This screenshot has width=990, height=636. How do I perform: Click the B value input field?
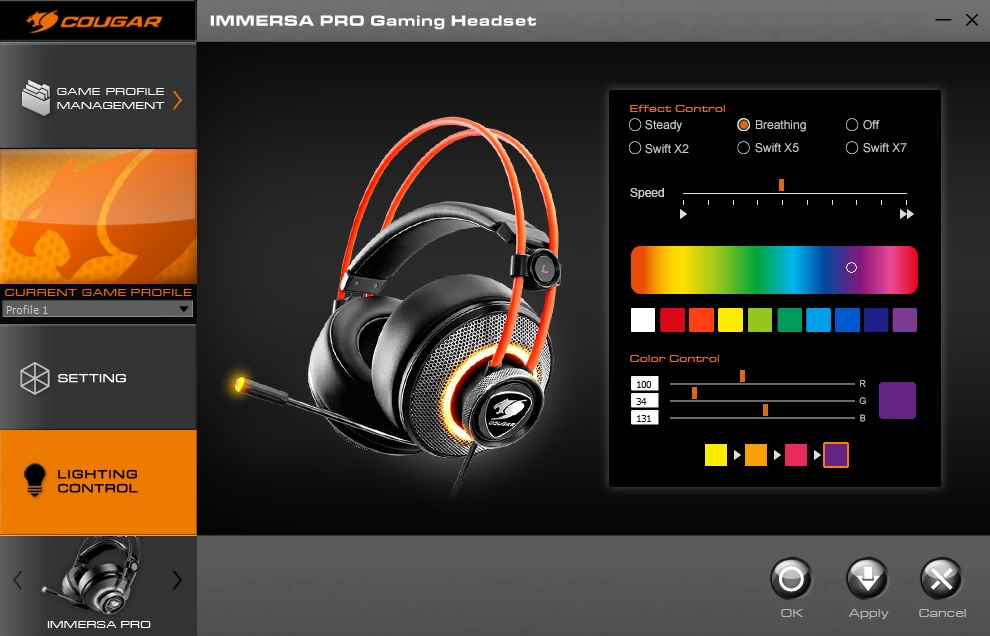click(645, 418)
